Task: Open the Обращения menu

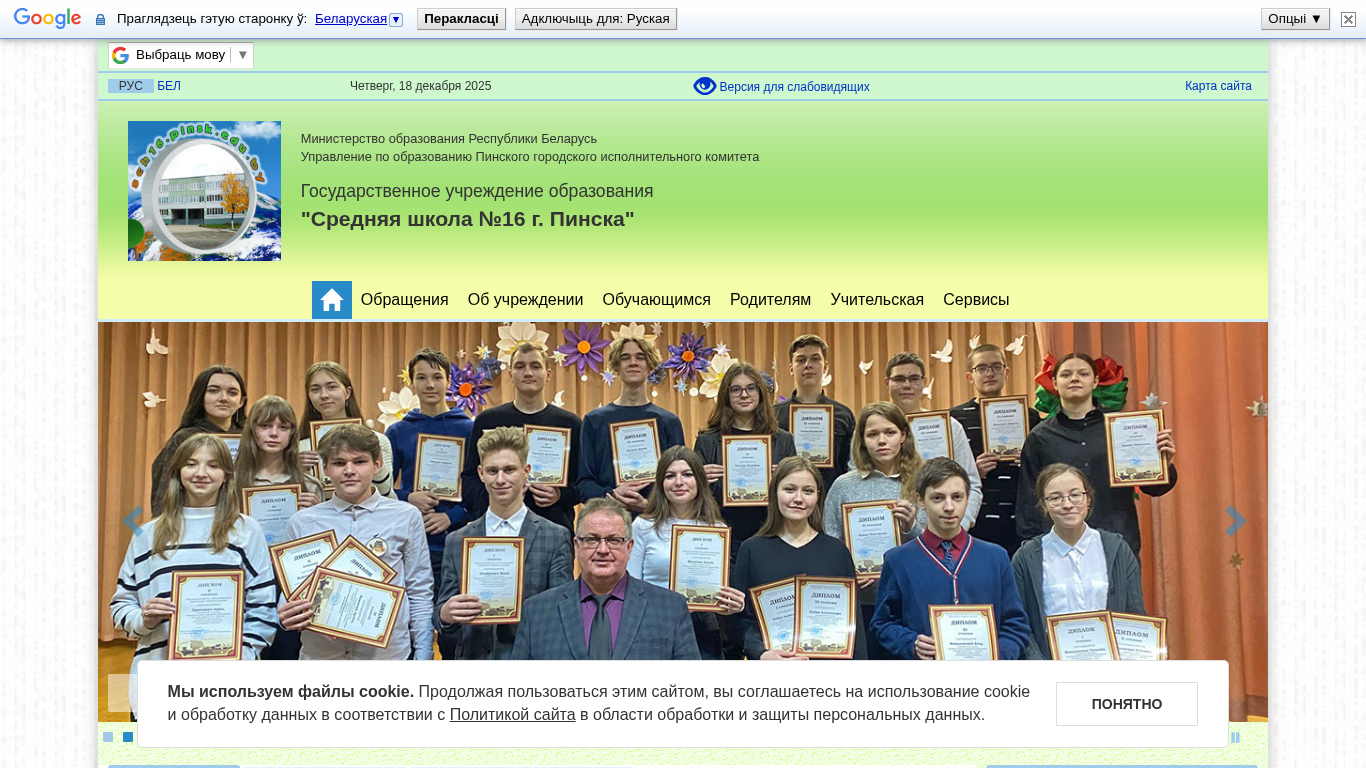Action: point(404,300)
